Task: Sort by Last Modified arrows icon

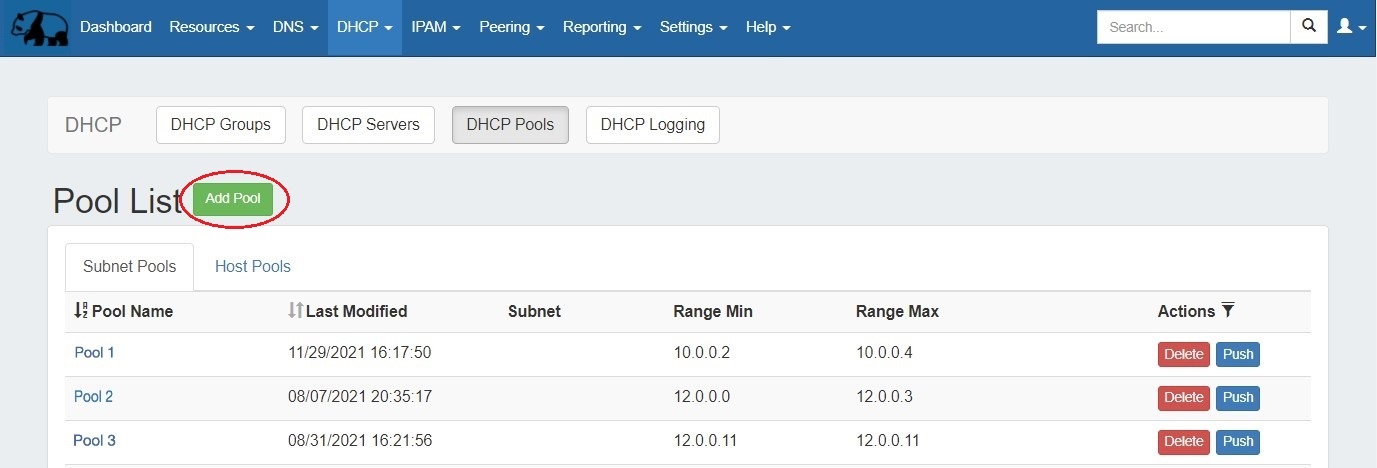Action: pos(295,311)
